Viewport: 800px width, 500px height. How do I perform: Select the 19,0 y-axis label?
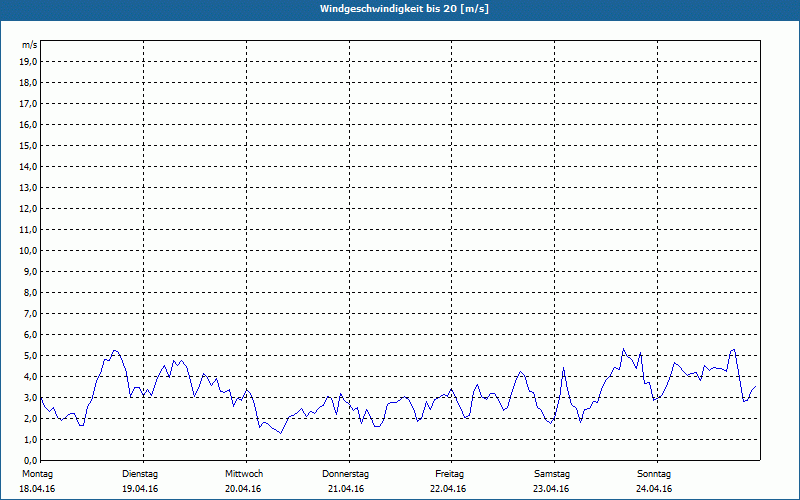point(28,62)
